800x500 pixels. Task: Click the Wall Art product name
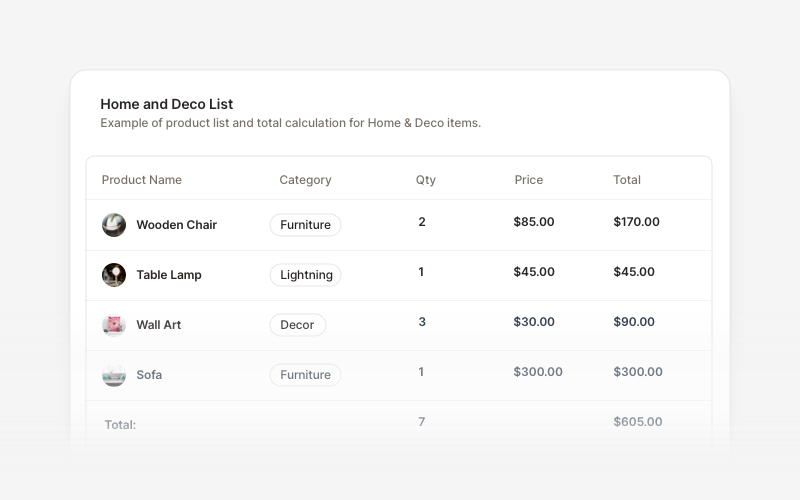159,325
